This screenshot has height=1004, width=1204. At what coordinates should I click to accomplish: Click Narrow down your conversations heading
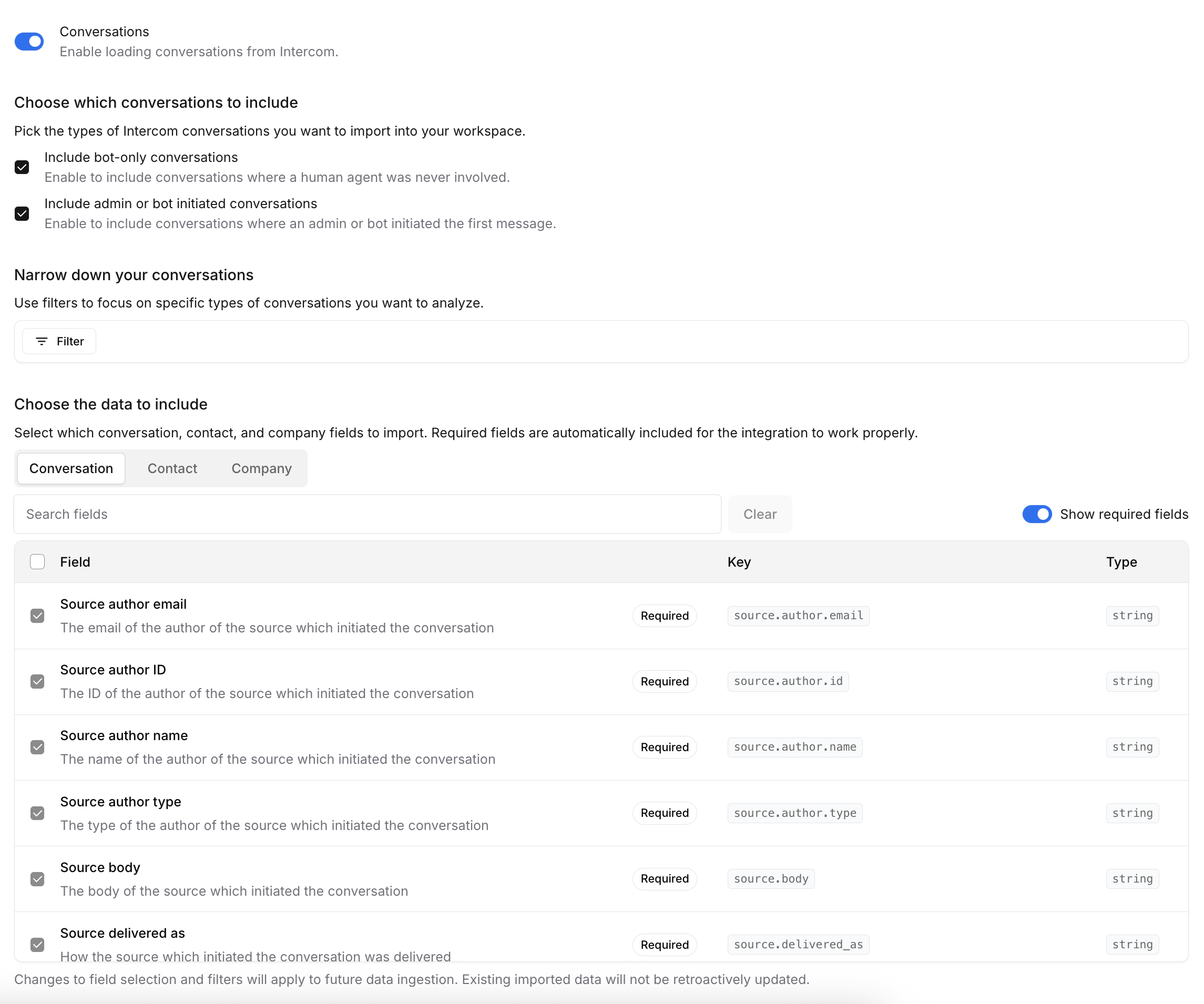(134, 275)
